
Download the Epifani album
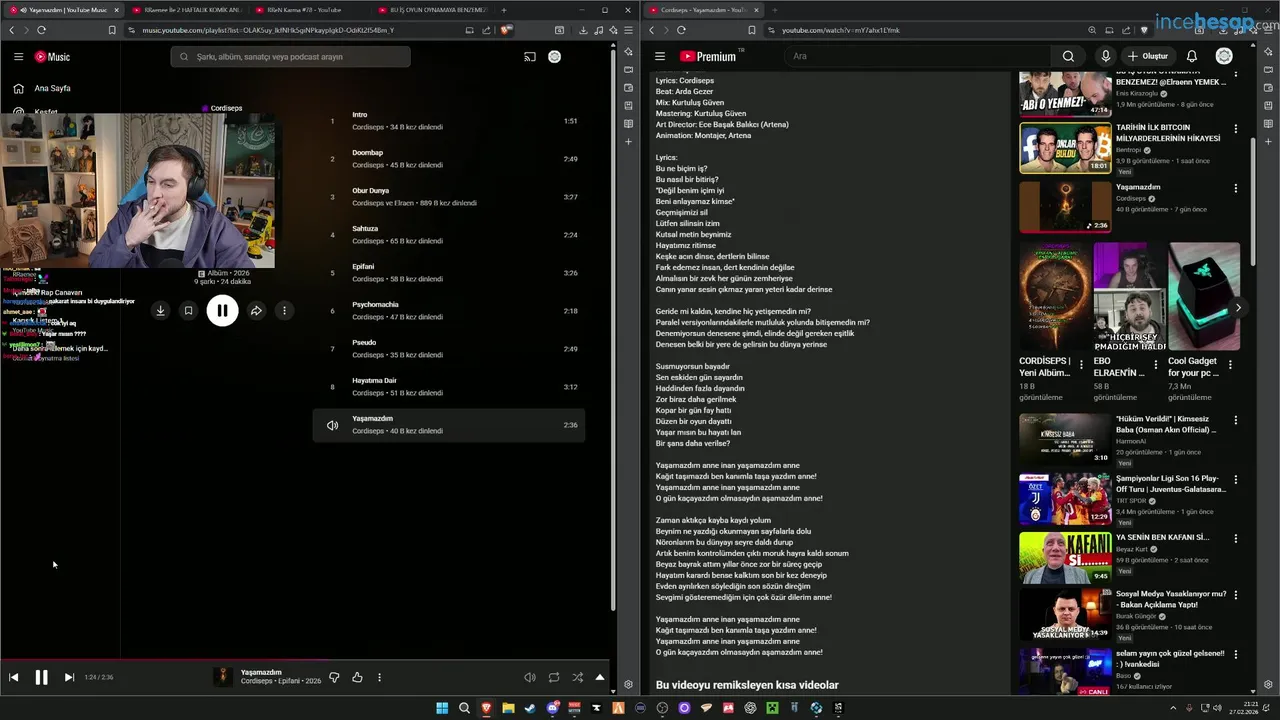pos(160,311)
